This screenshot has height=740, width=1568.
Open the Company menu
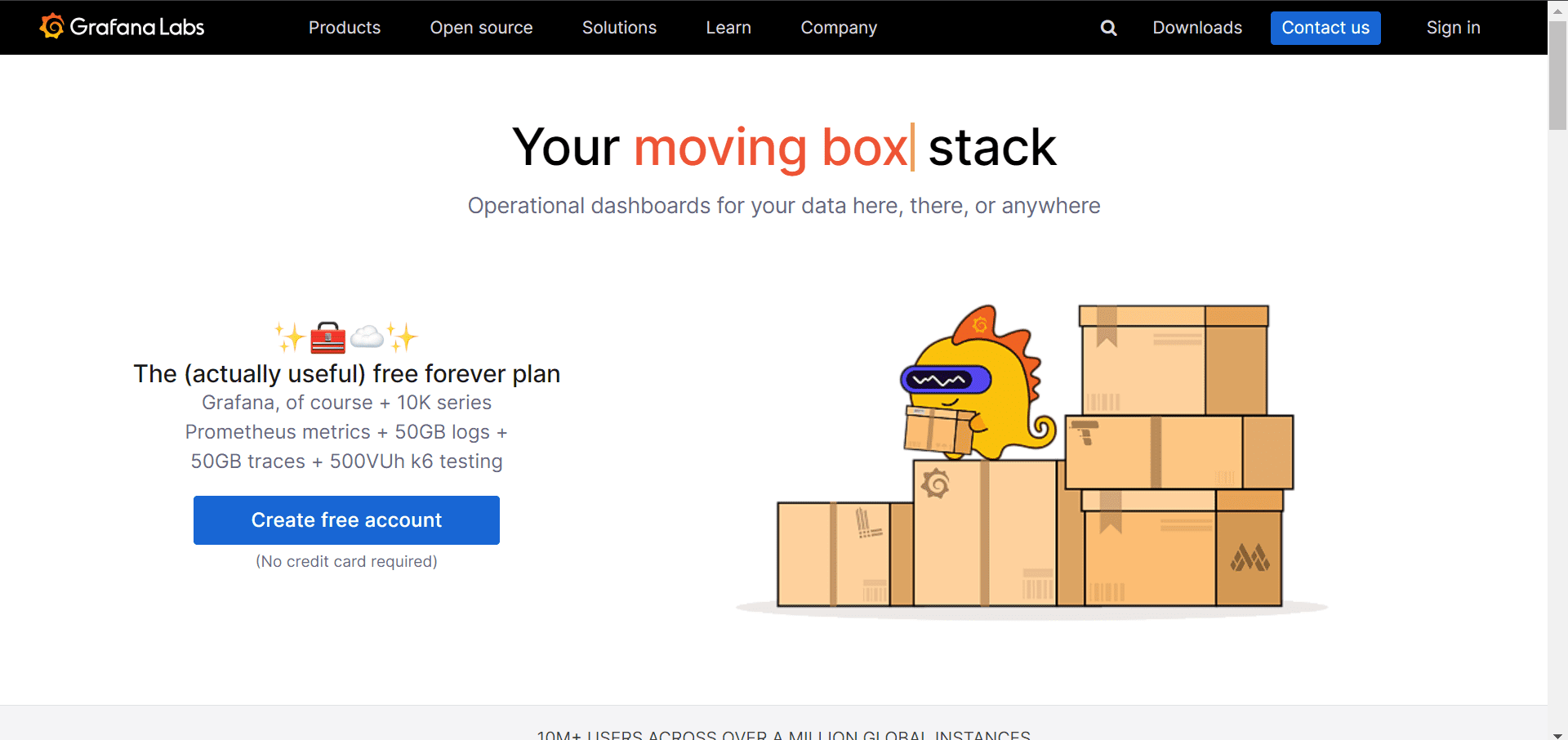(x=838, y=27)
